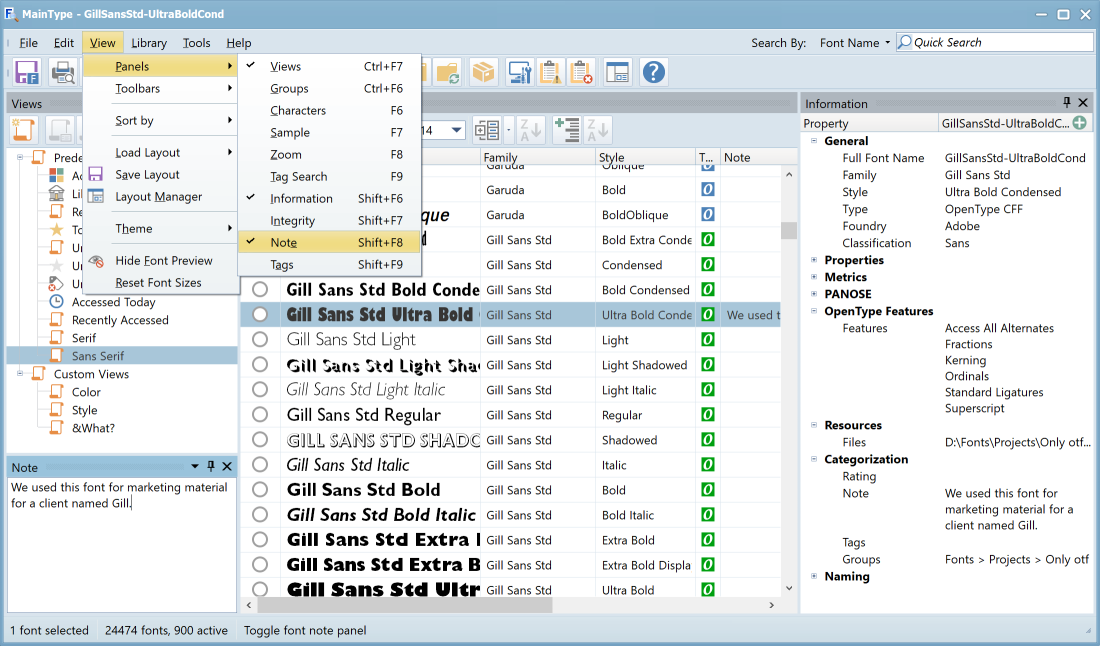1100x646 pixels.
Task: Click the clipboard with warning icon
Action: click(550, 72)
